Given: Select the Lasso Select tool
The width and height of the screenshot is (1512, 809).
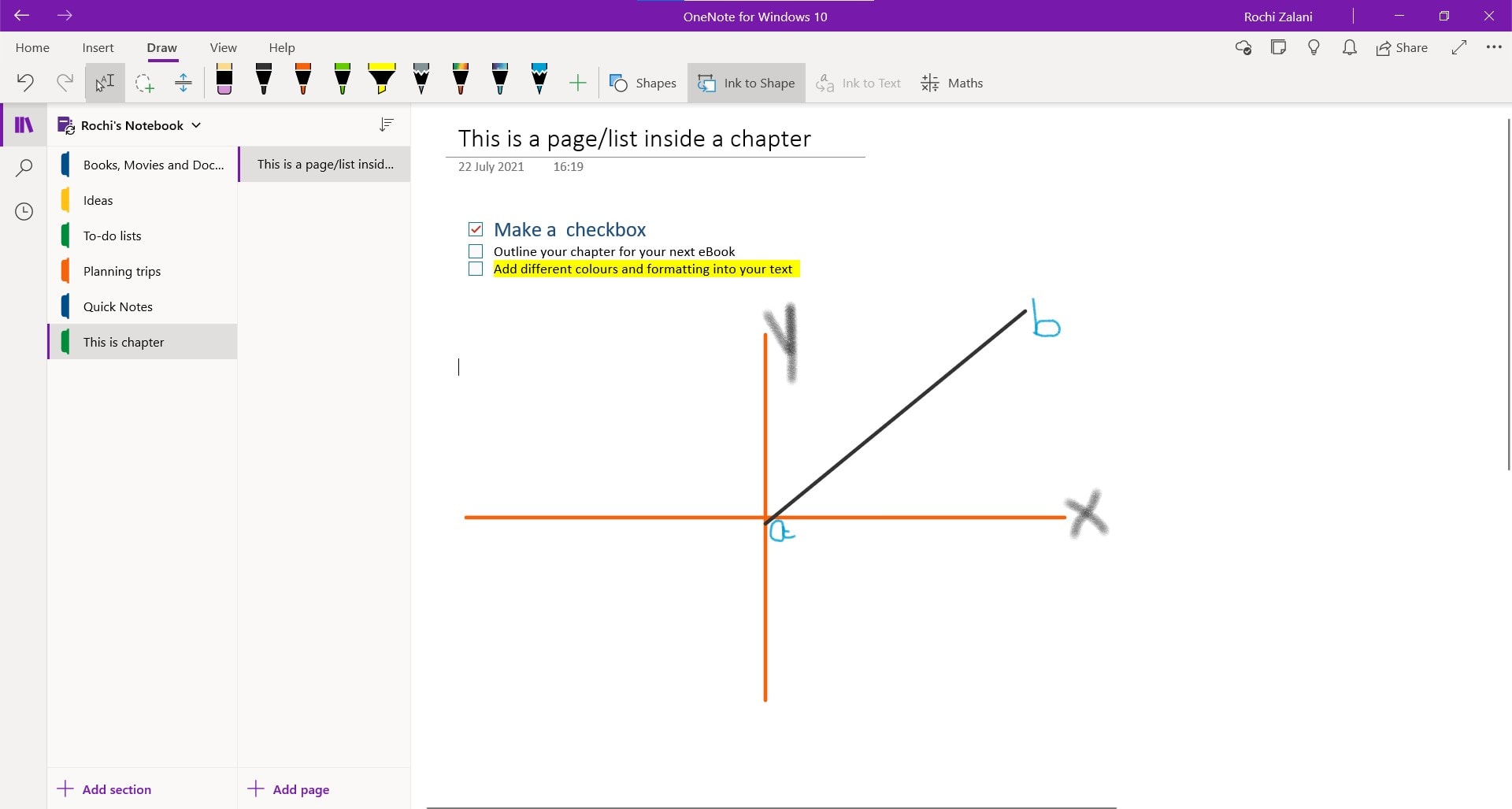Looking at the screenshot, I should (x=144, y=83).
